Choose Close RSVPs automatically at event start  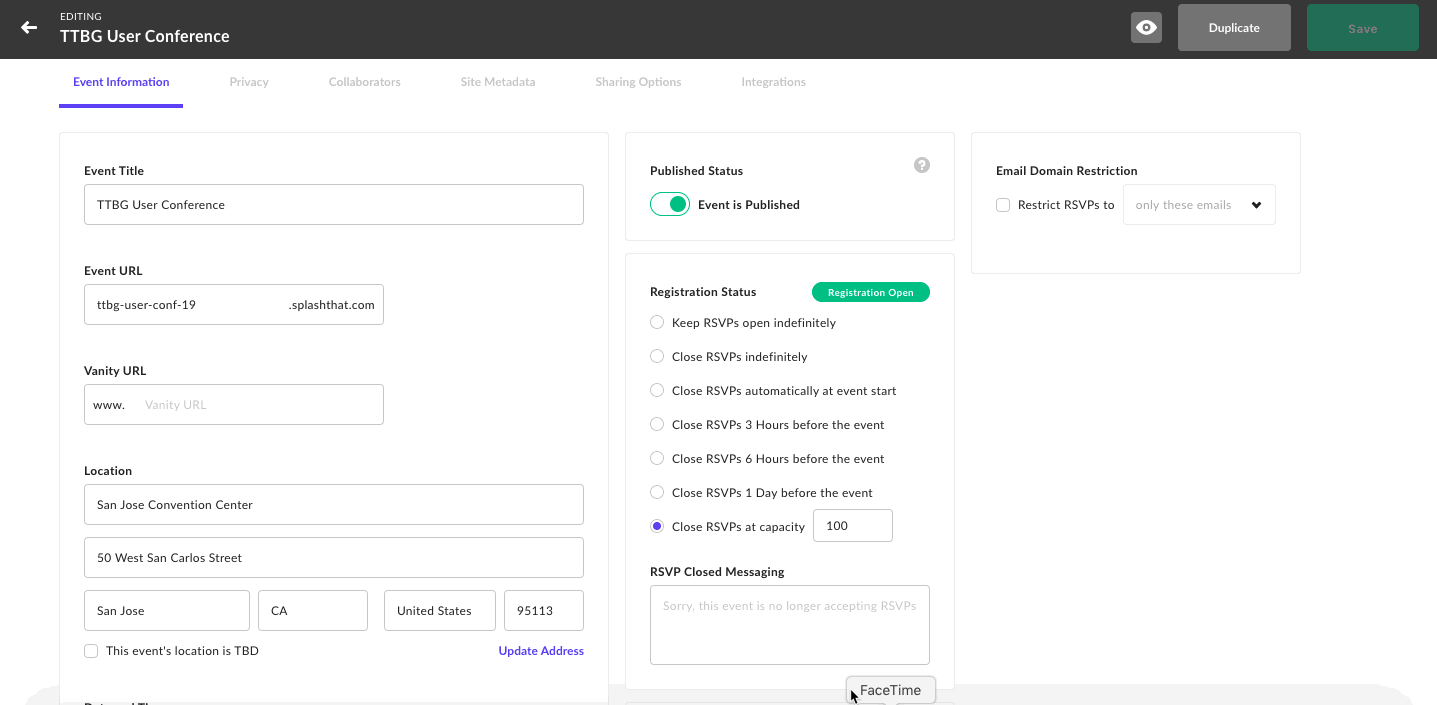pyautogui.click(x=657, y=390)
